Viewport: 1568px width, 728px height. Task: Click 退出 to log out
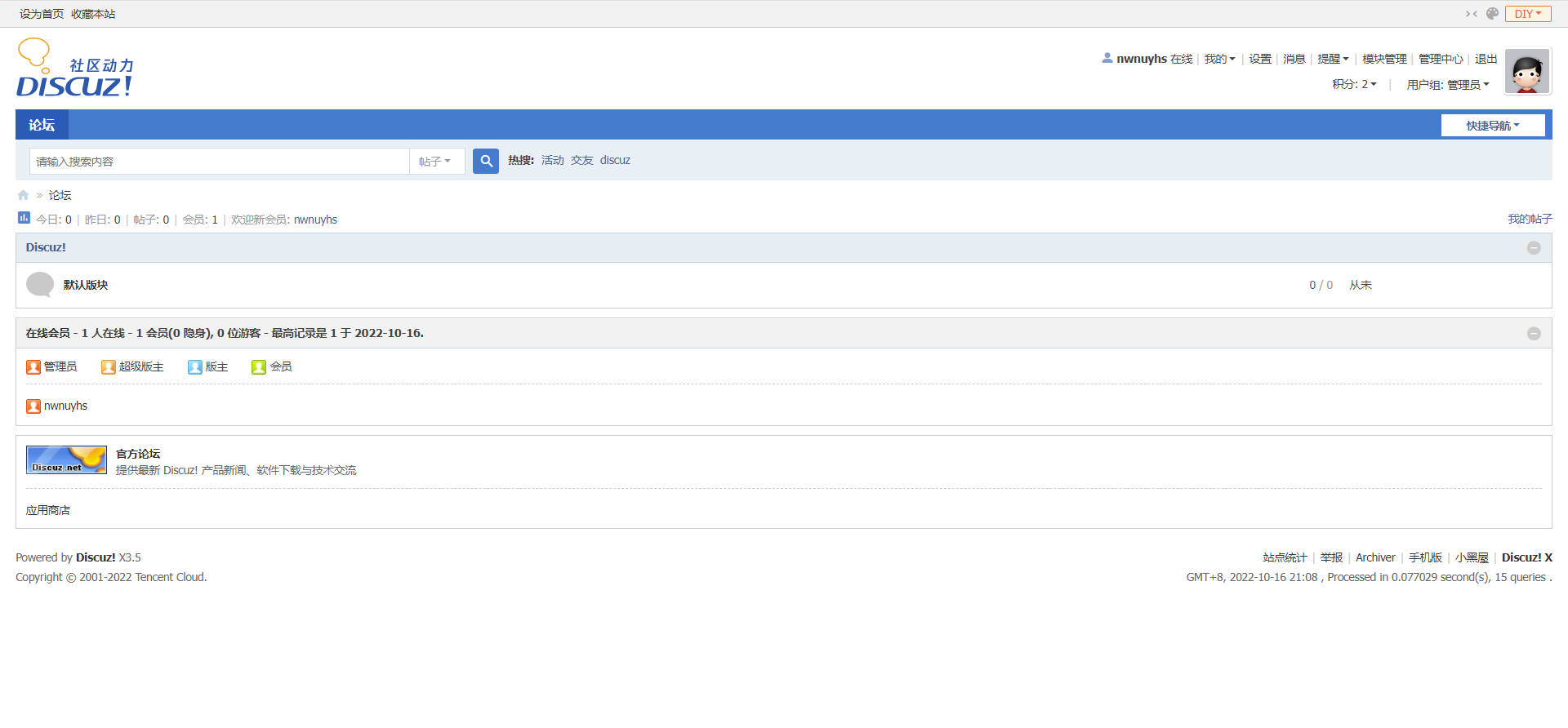1486,59
